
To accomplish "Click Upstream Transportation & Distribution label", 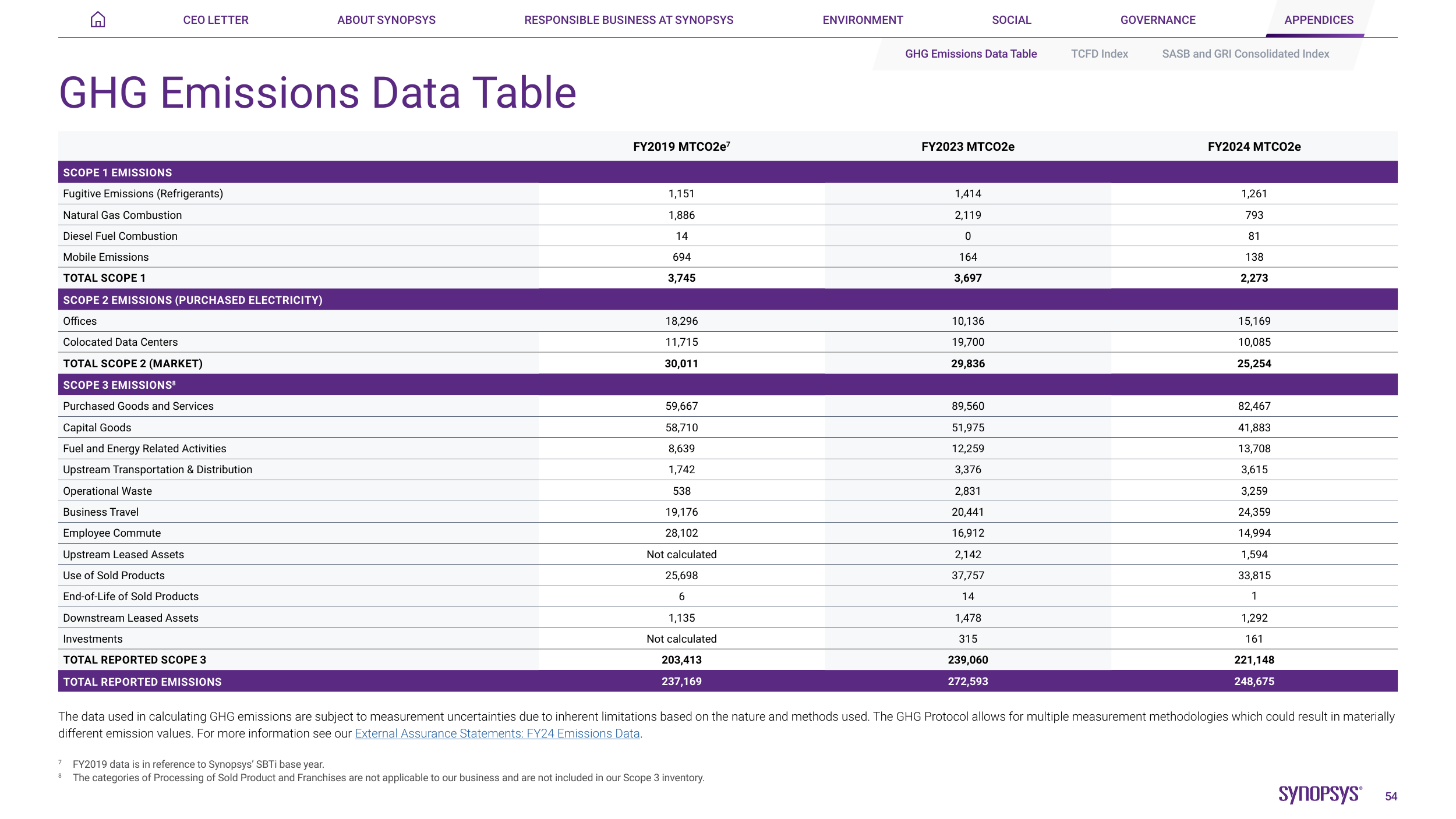I will click(158, 470).
